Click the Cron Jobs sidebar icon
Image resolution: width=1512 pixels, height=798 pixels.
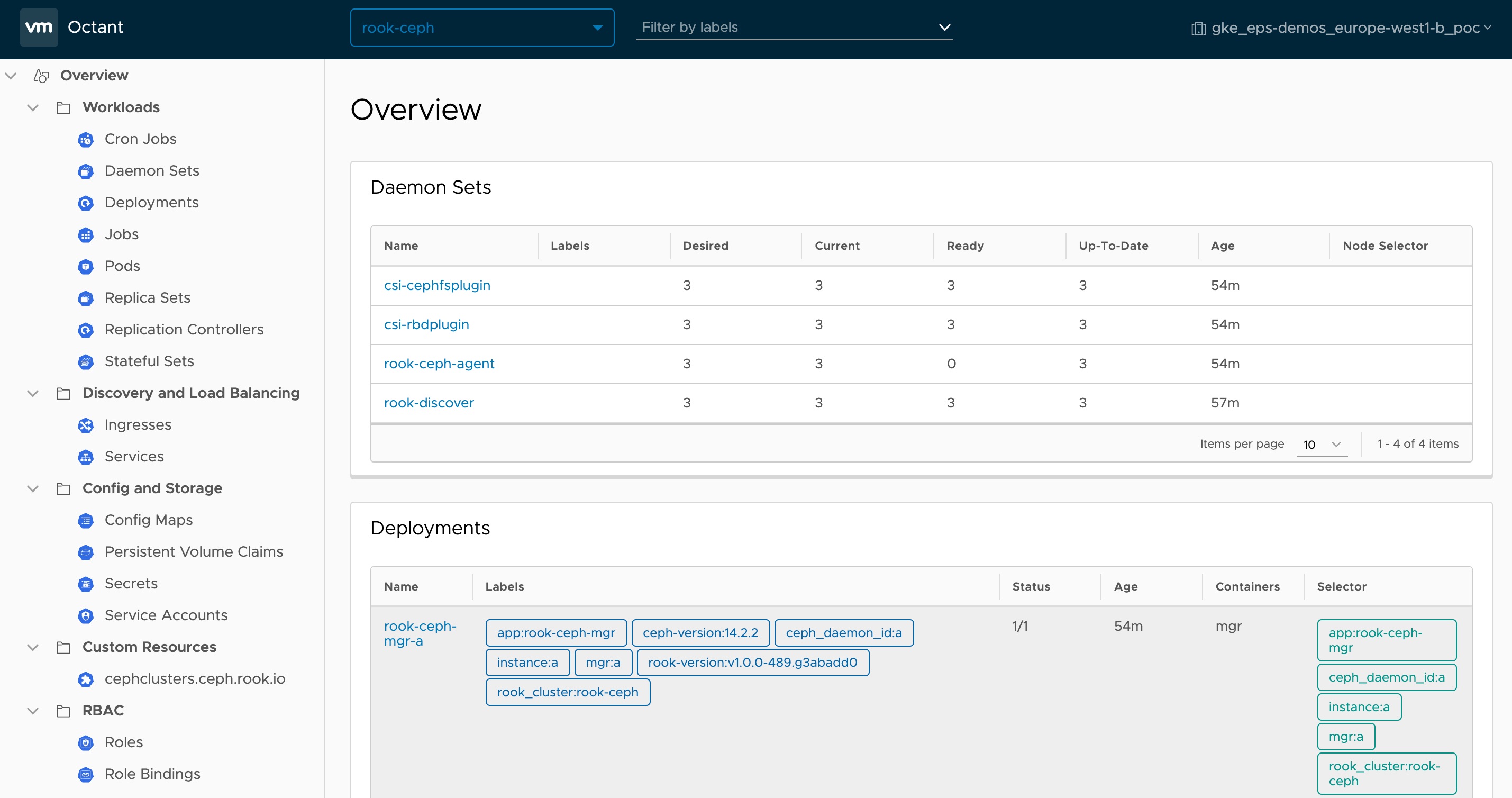point(86,139)
